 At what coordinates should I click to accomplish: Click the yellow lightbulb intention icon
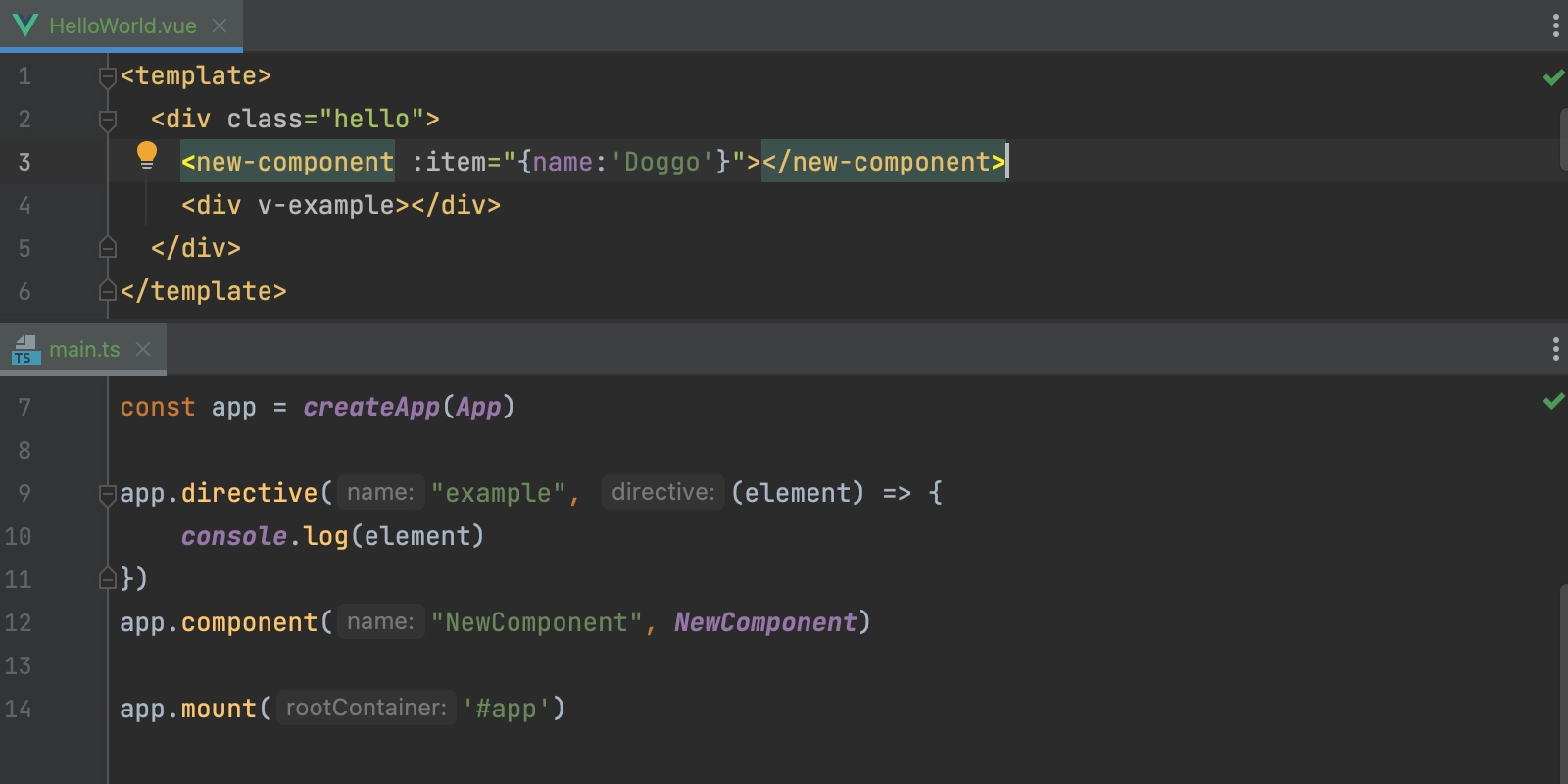tap(147, 155)
